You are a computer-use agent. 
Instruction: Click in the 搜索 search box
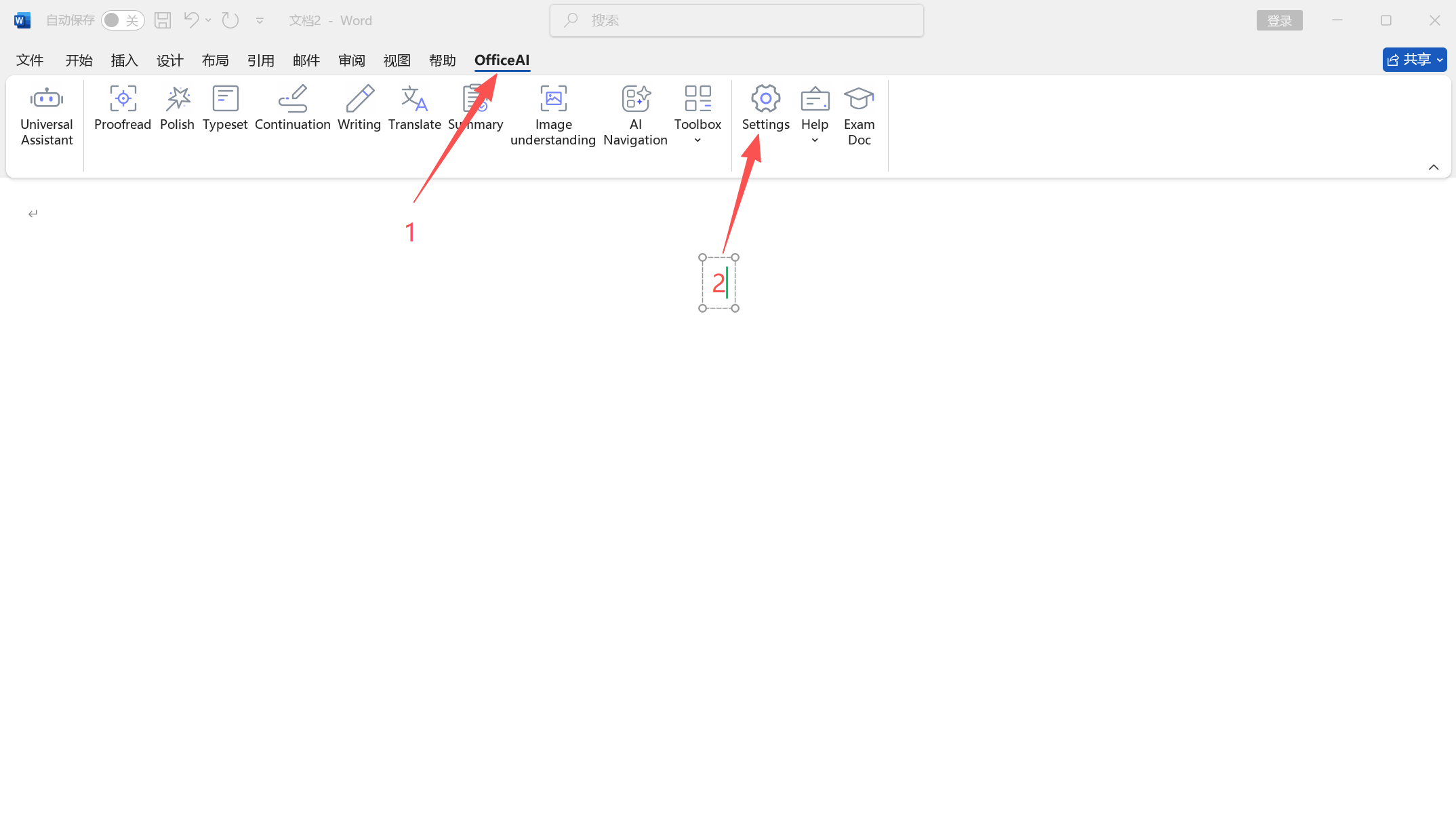[737, 20]
